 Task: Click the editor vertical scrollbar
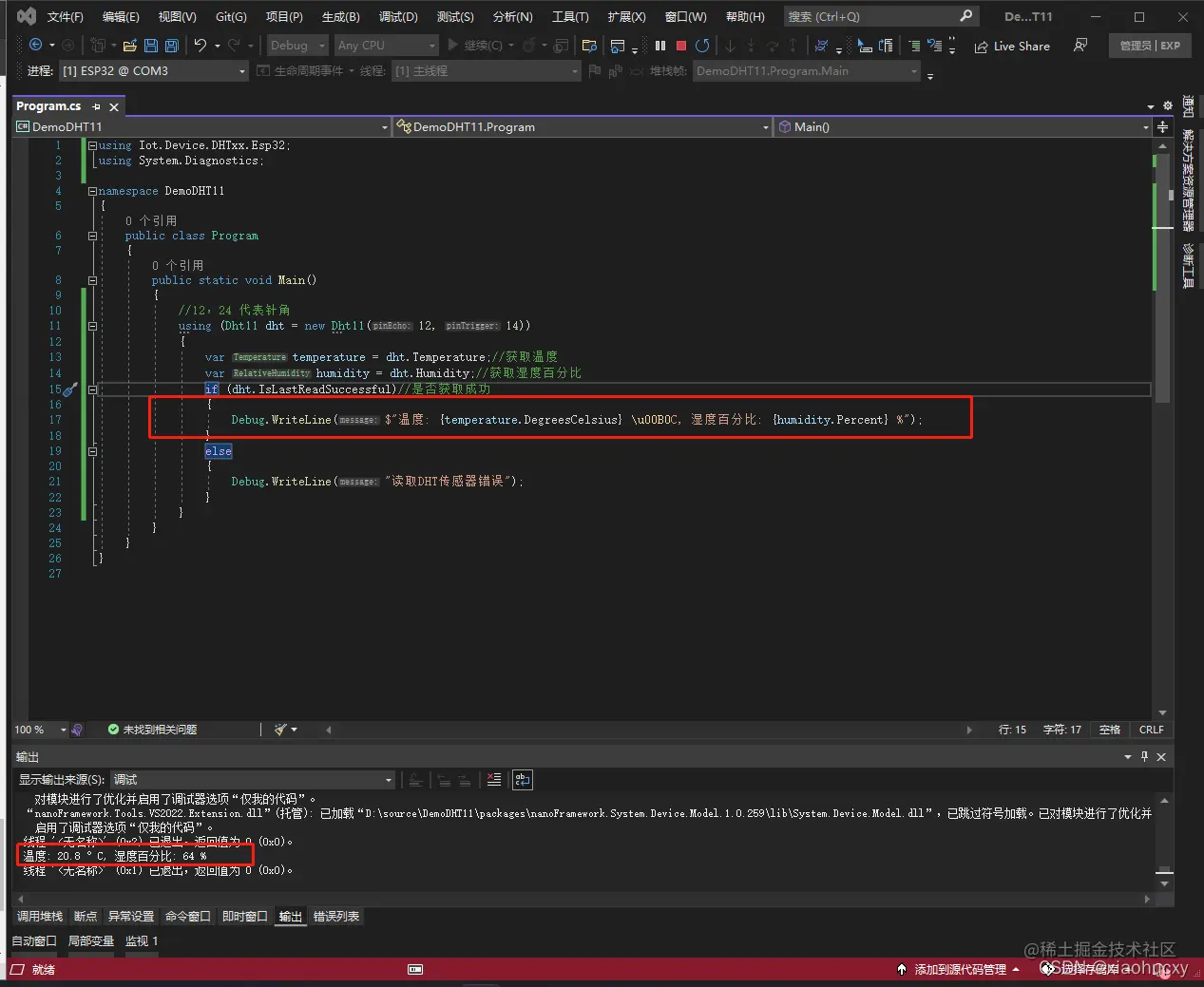point(1162,427)
